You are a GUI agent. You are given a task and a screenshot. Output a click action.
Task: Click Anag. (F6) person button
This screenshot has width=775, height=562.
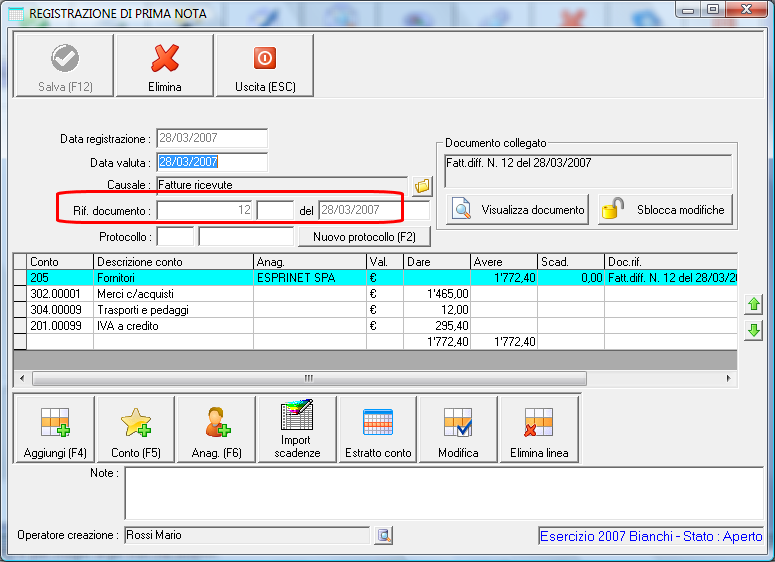click(216, 430)
